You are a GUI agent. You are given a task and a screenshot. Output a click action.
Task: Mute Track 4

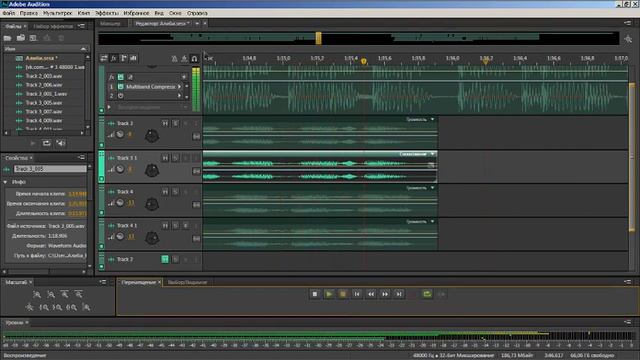click(x=165, y=191)
